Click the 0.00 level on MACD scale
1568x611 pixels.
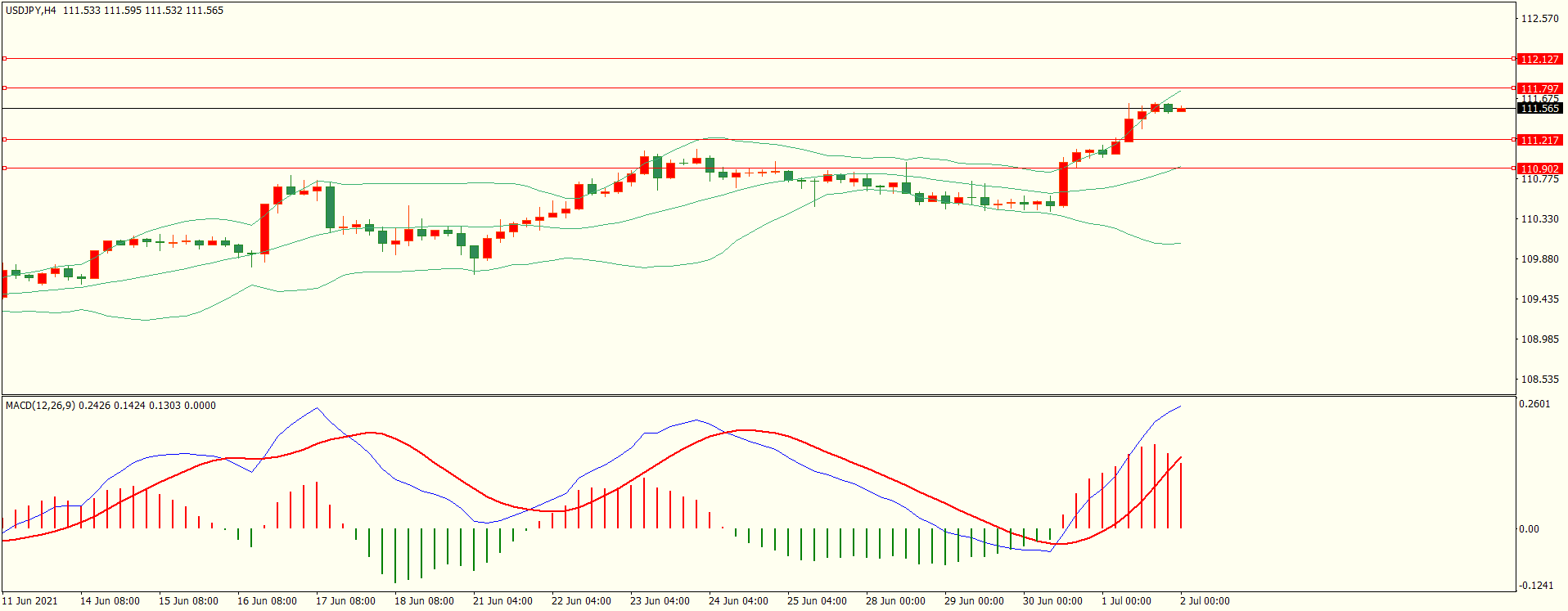1529,529
